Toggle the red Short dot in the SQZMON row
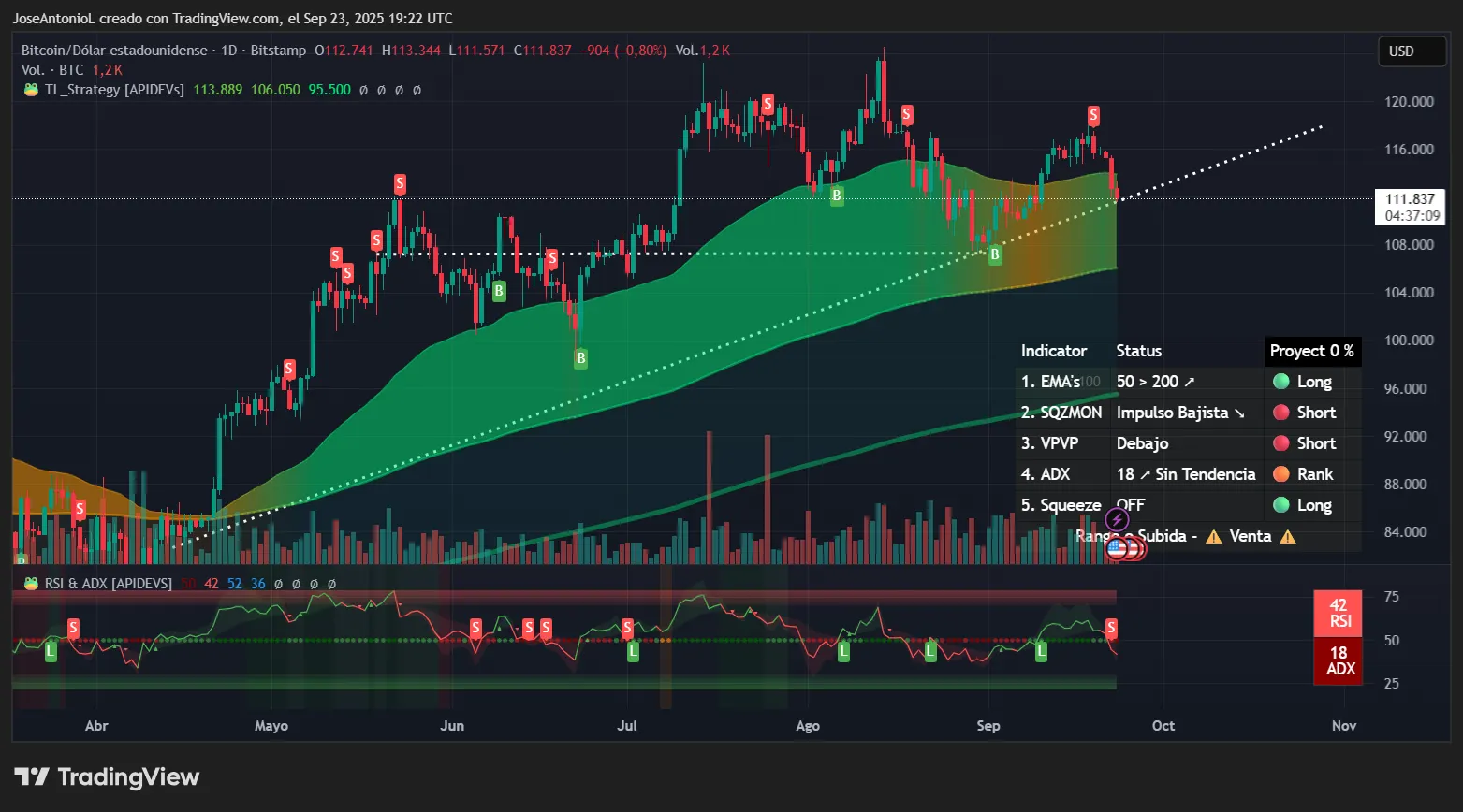 [x=1280, y=413]
